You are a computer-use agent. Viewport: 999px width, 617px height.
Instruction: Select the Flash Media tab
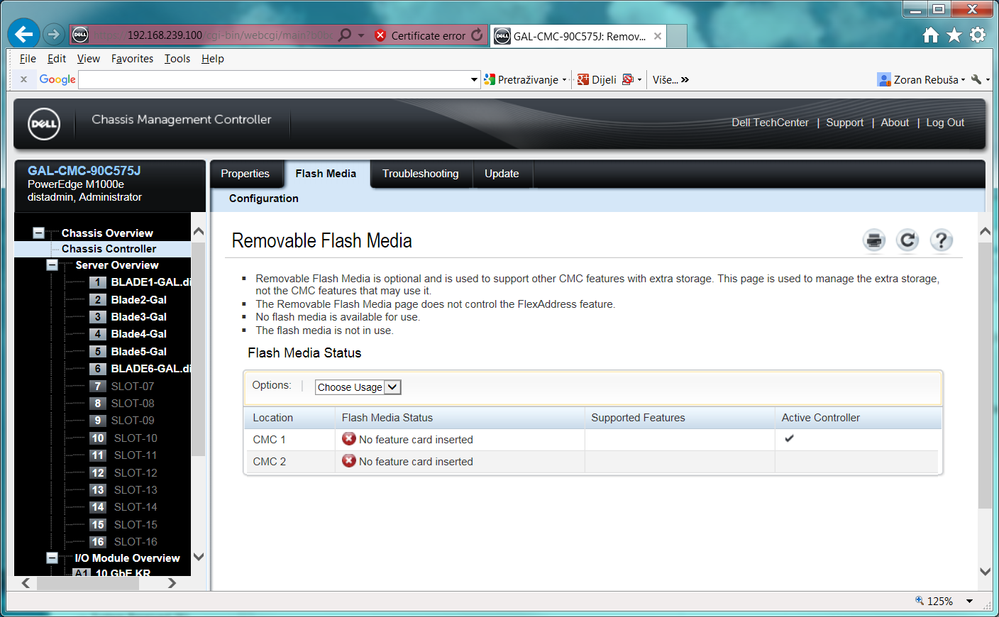326,173
